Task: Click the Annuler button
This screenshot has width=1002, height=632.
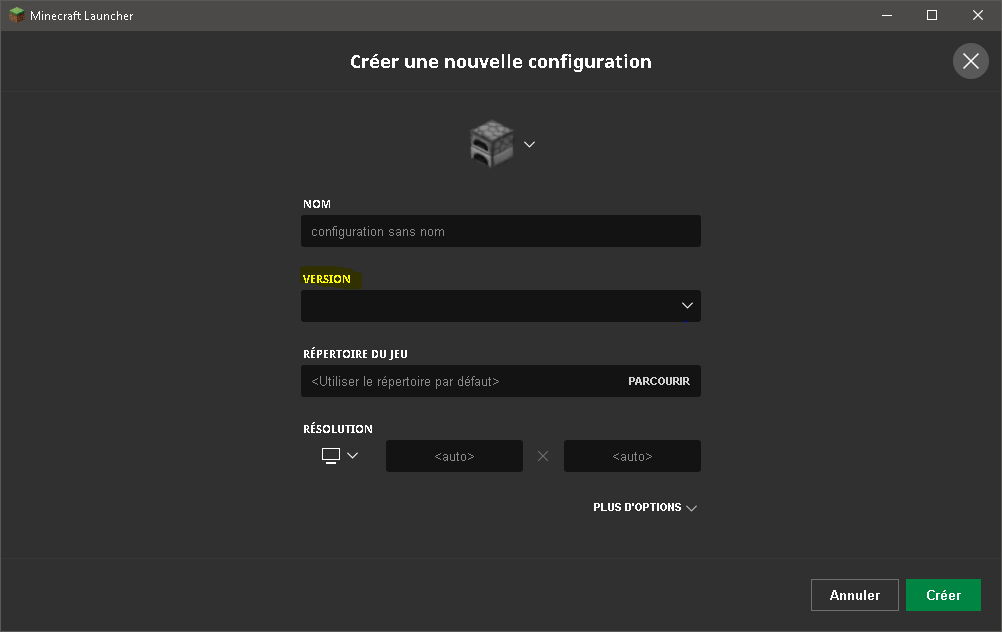Action: [x=854, y=595]
